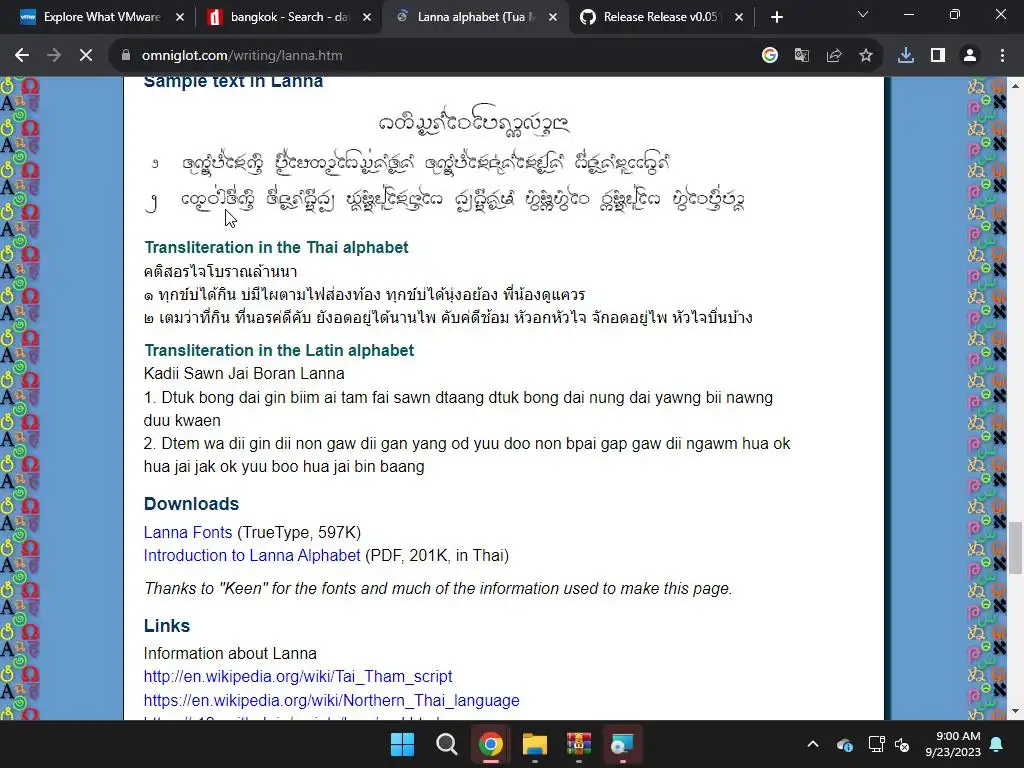Open the rightmost taskbar app icon
The height and width of the screenshot is (768, 1024).
622,744
